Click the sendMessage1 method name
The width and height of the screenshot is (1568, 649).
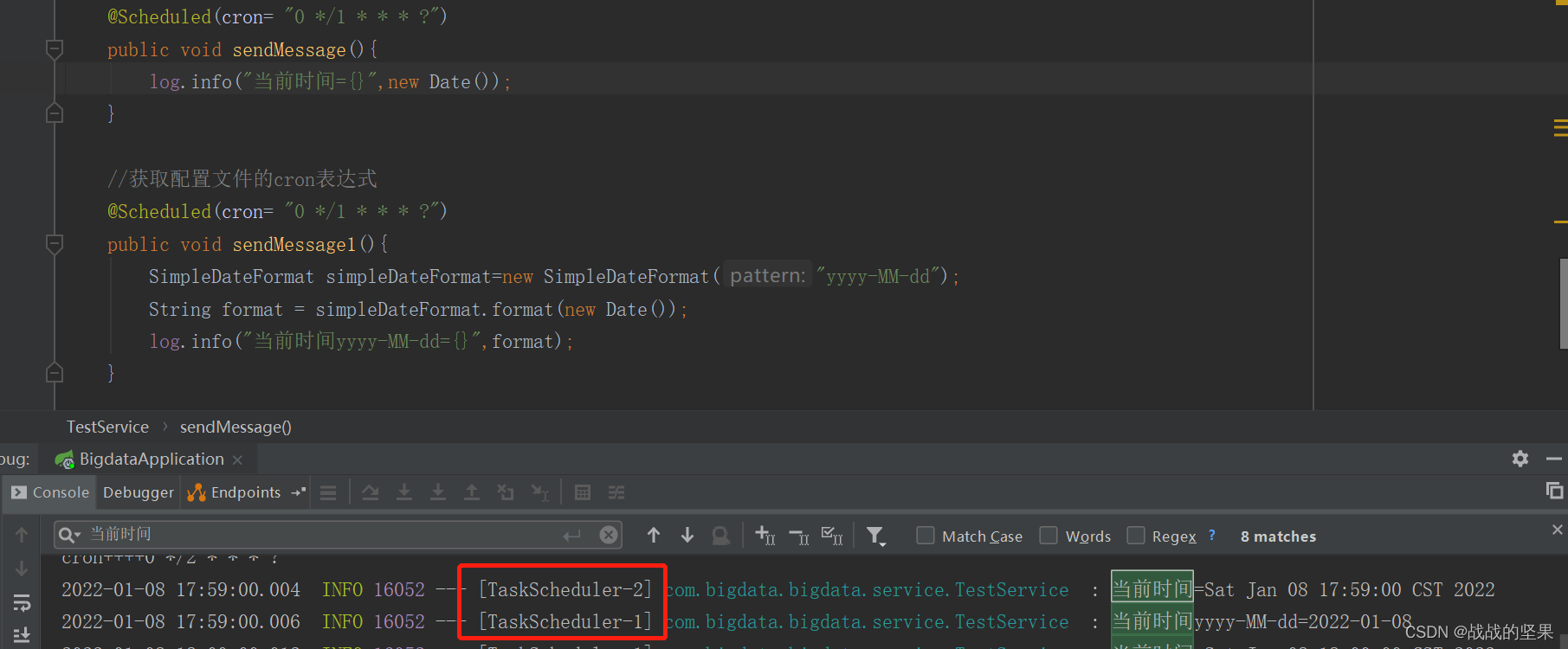click(x=294, y=245)
